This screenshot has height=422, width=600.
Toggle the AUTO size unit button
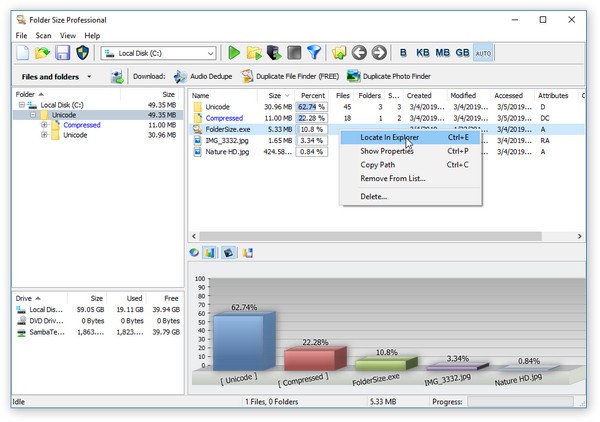click(x=483, y=53)
